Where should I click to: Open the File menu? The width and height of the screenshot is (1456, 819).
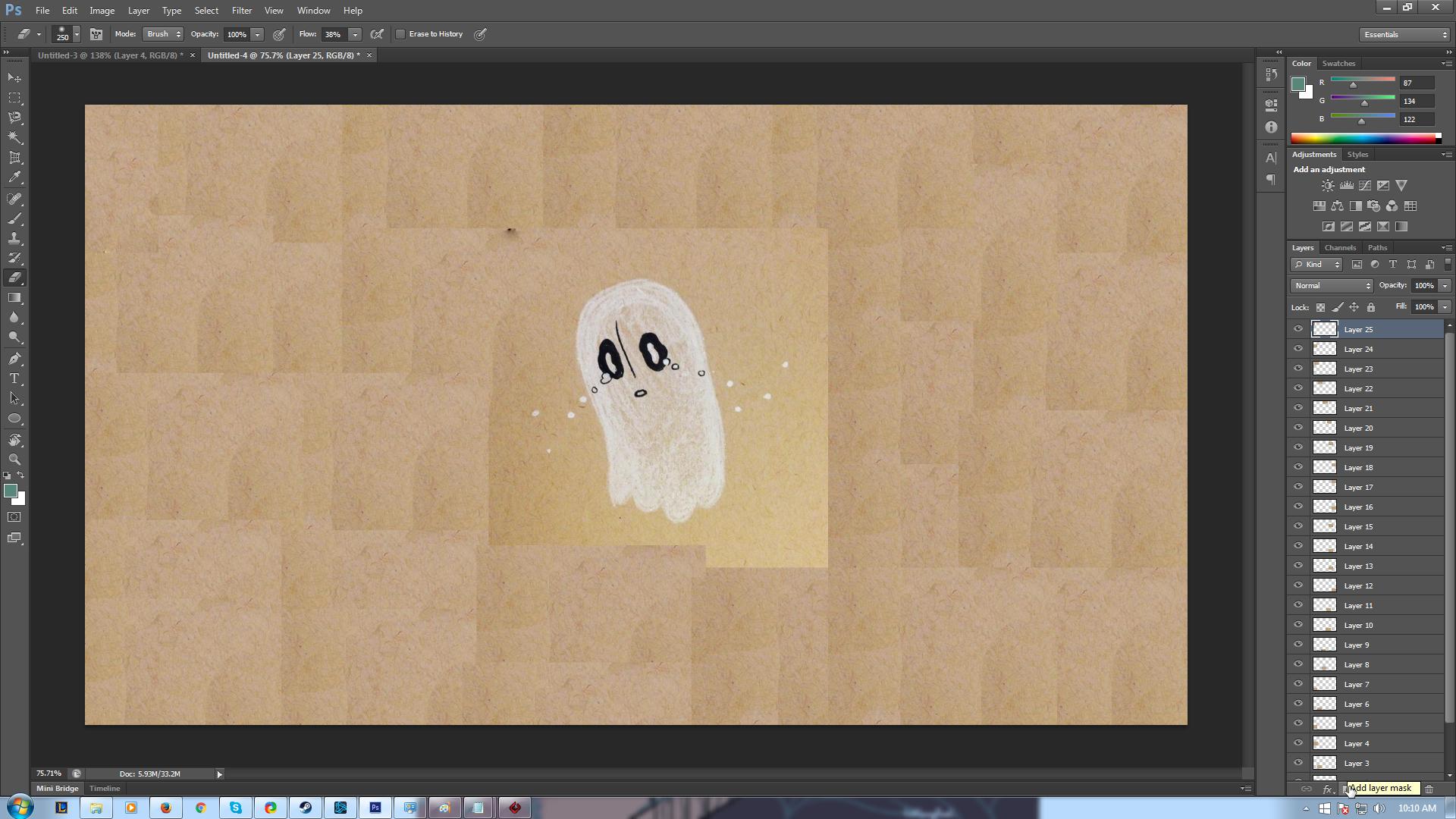(42, 11)
